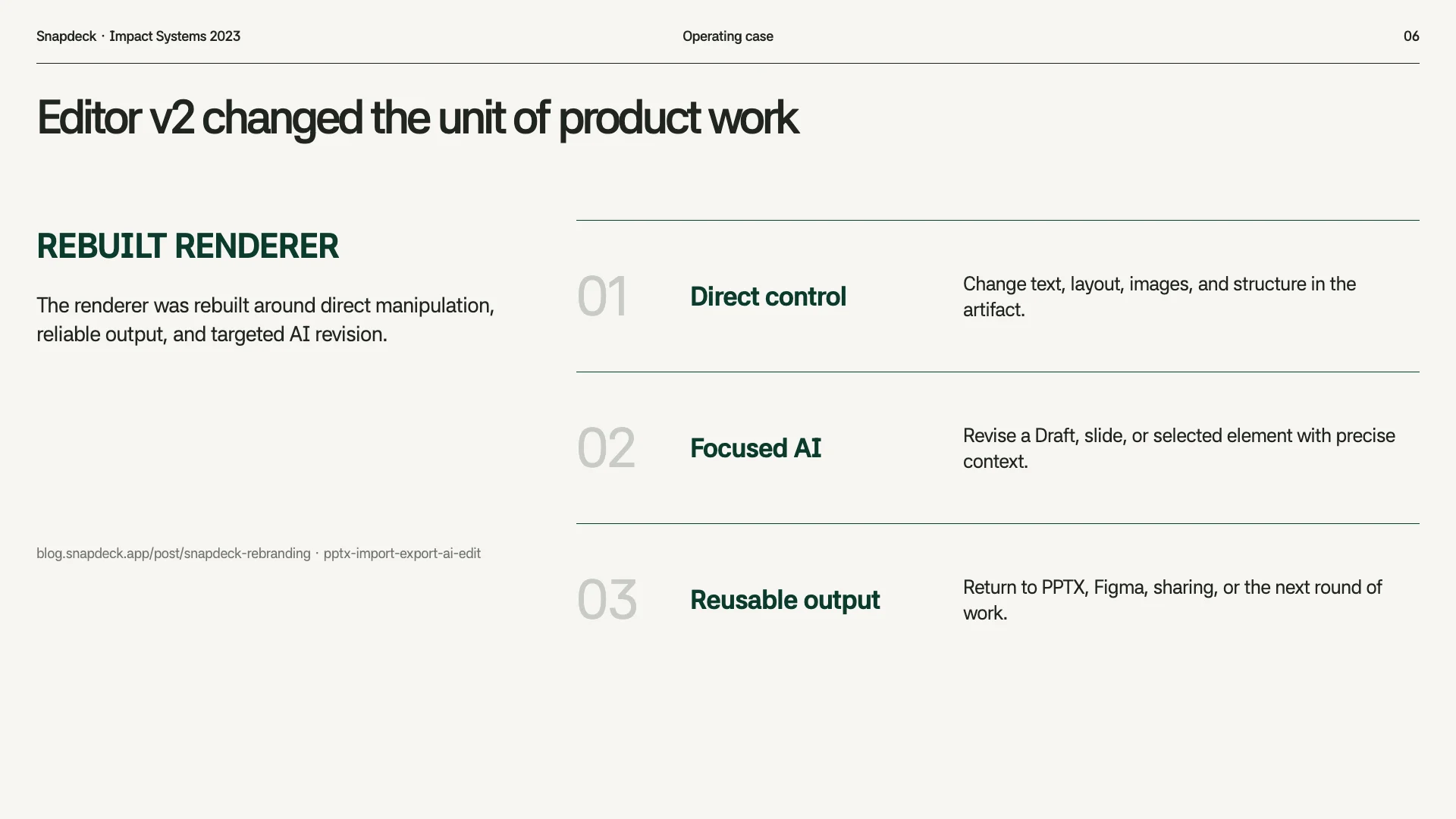Open the blog.snapdeck.app/post/snapdeck-rebranding source link
This screenshot has height=819, width=1456.
click(x=174, y=554)
